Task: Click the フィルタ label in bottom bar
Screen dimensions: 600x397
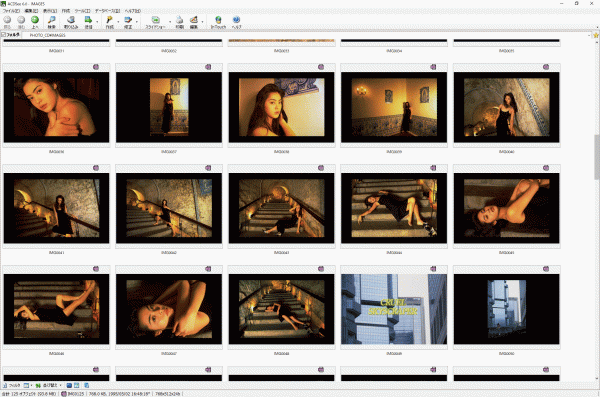Action: pyautogui.click(x=14, y=385)
